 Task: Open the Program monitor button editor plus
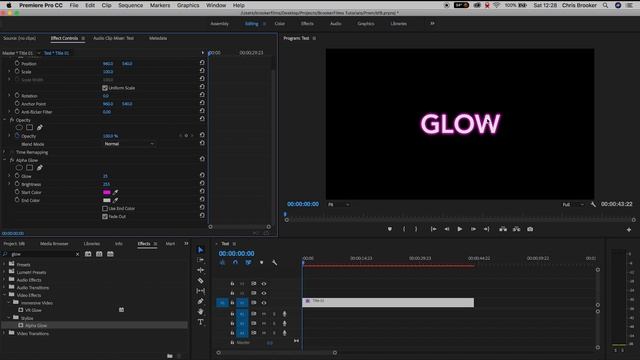[x=629, y=230]
